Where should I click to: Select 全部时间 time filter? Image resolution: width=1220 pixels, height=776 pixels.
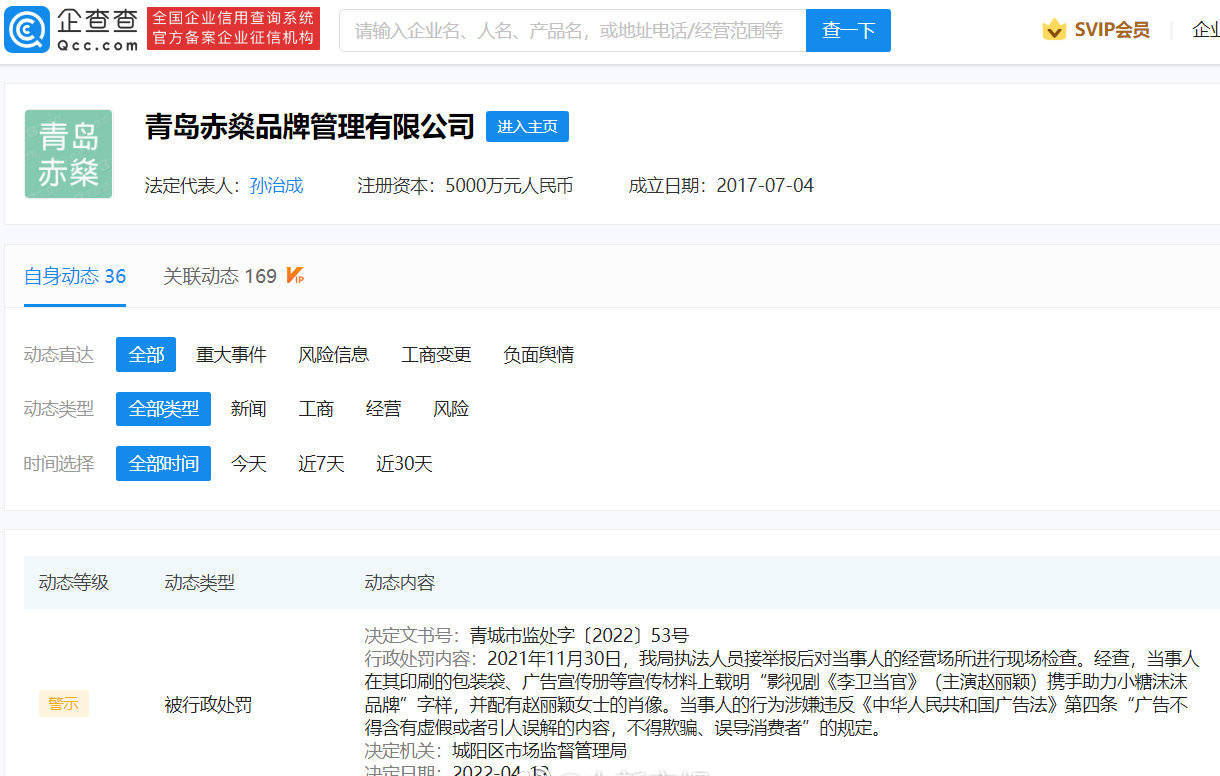click(x=163, y=464)
